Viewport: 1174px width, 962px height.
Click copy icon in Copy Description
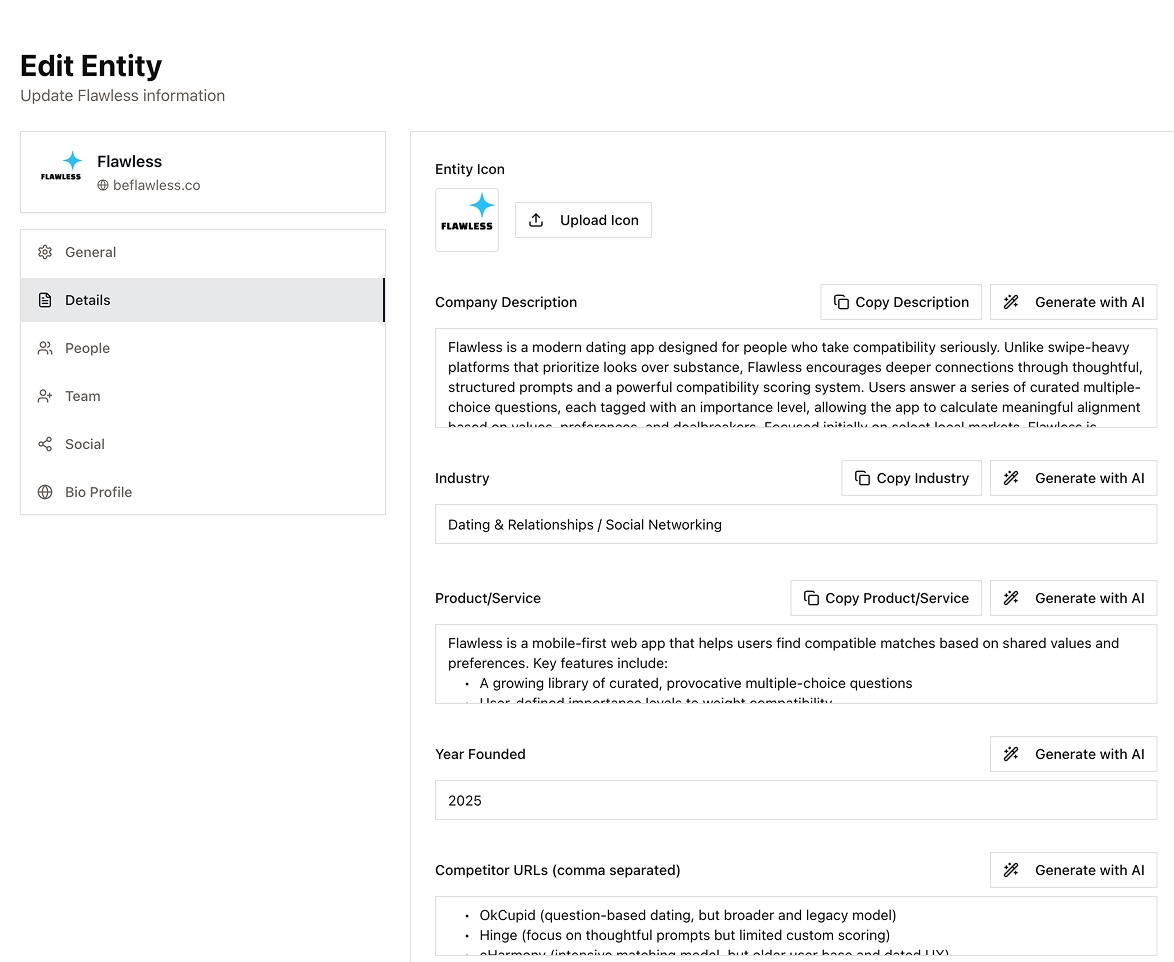841,302
